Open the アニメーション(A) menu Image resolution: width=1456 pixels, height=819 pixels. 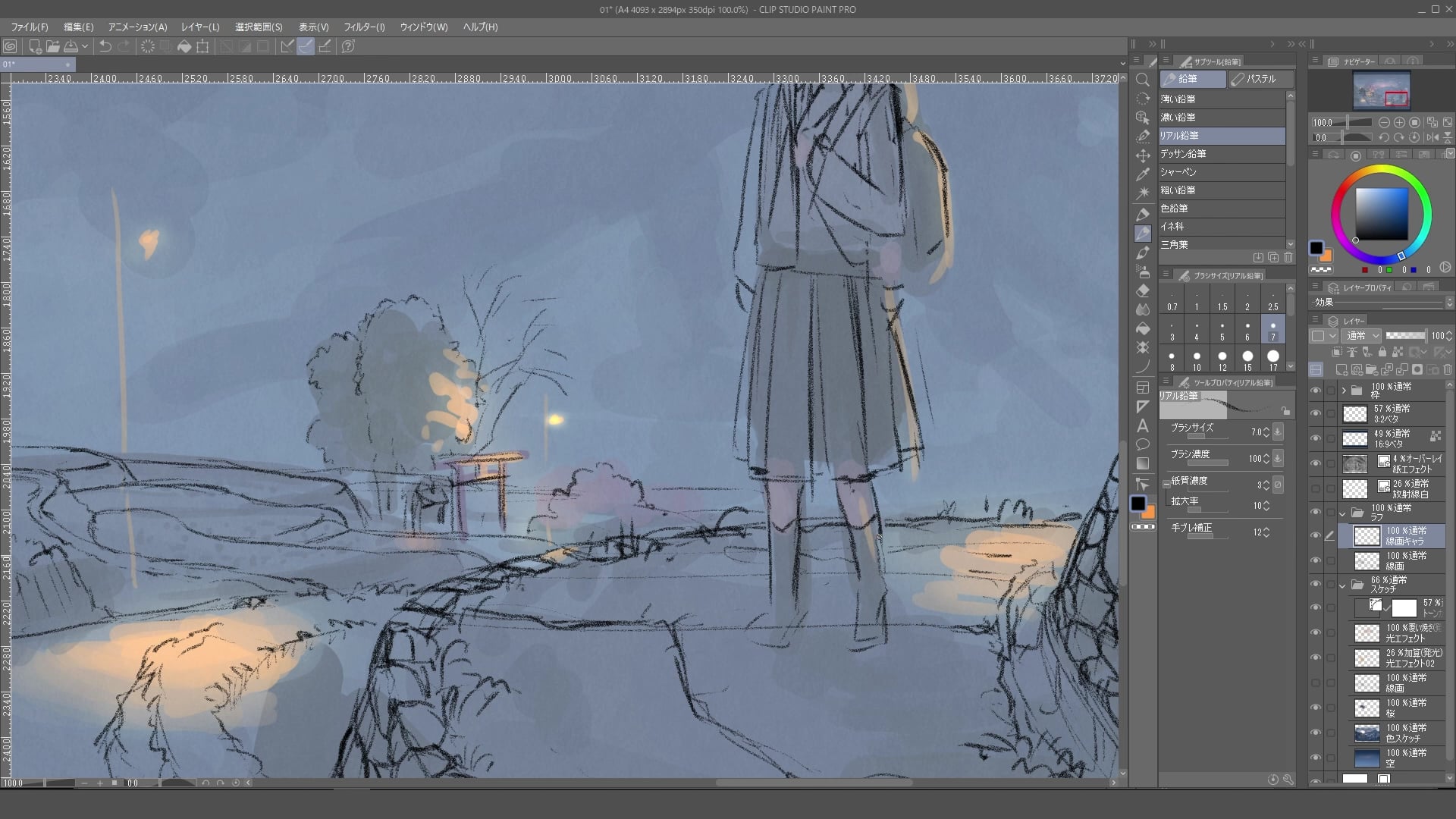(137, 27)
